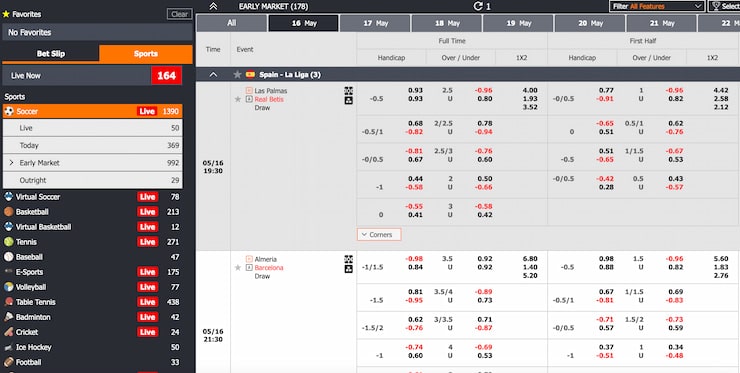
Task: Click Live badge next to Basketball
Action: 147,212
